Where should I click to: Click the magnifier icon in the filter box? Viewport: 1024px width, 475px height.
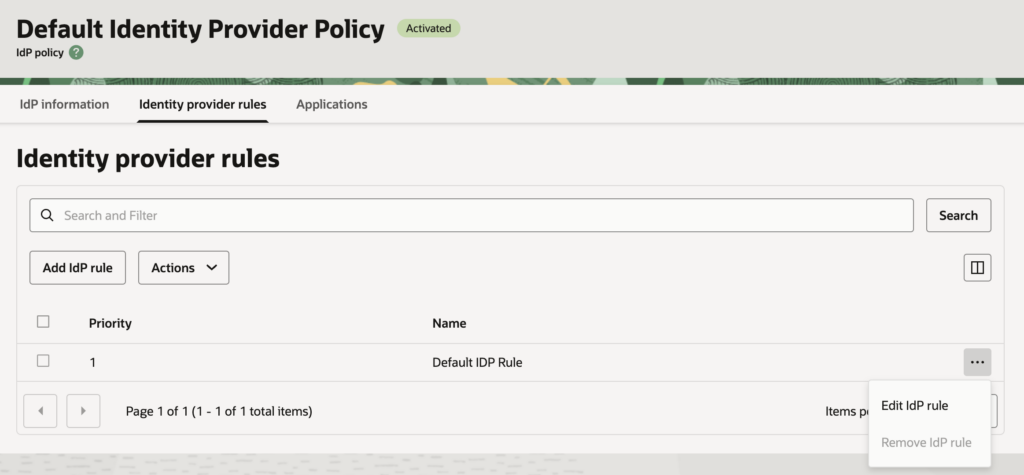(x=47, y=215)
